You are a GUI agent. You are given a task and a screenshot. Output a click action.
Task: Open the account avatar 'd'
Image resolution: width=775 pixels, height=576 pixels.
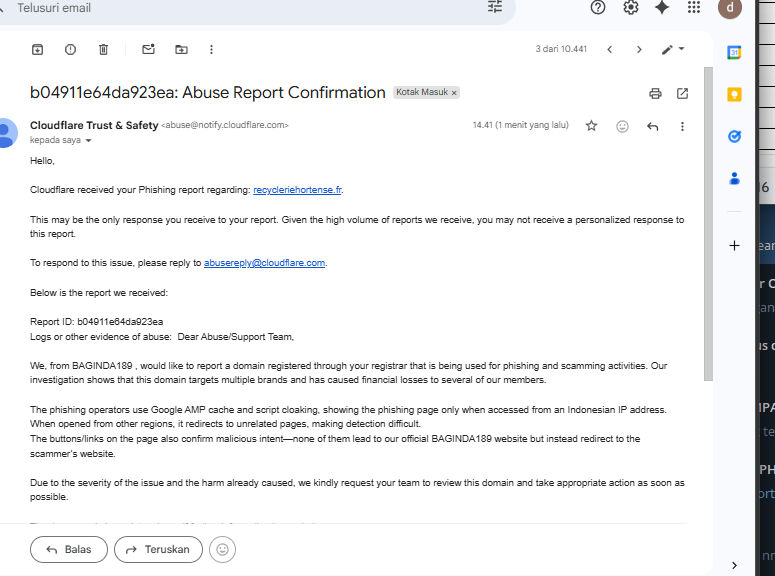pyautogui.click(x=730, y=8)
